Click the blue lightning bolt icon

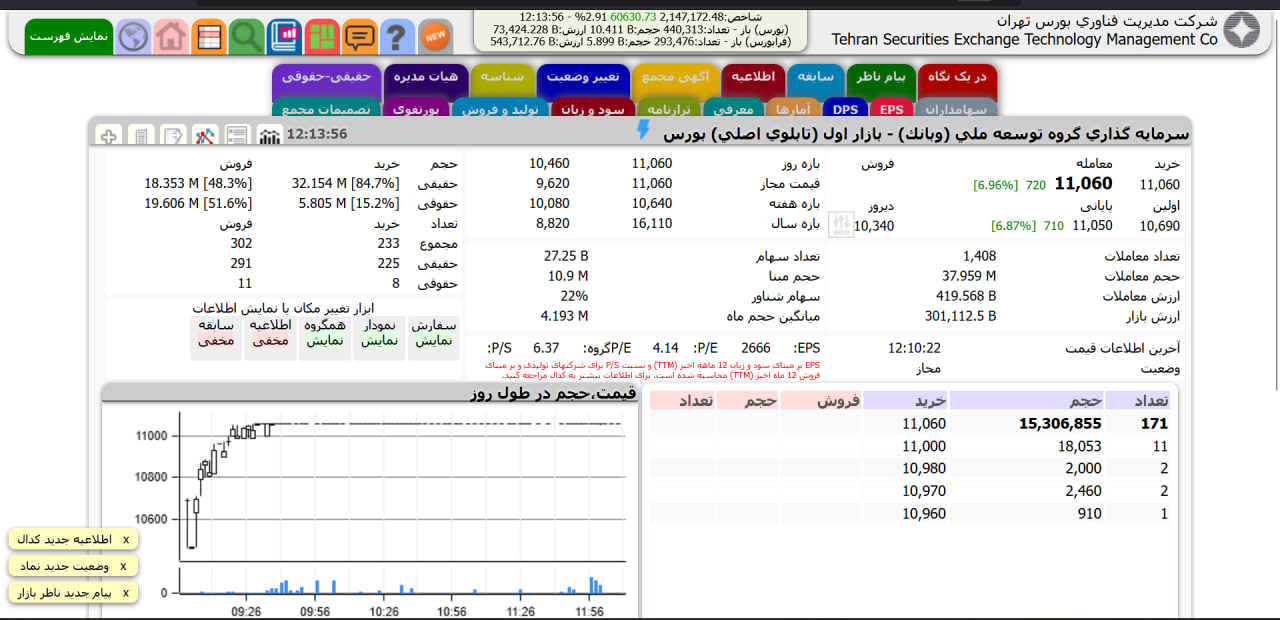tap(643, 131)
